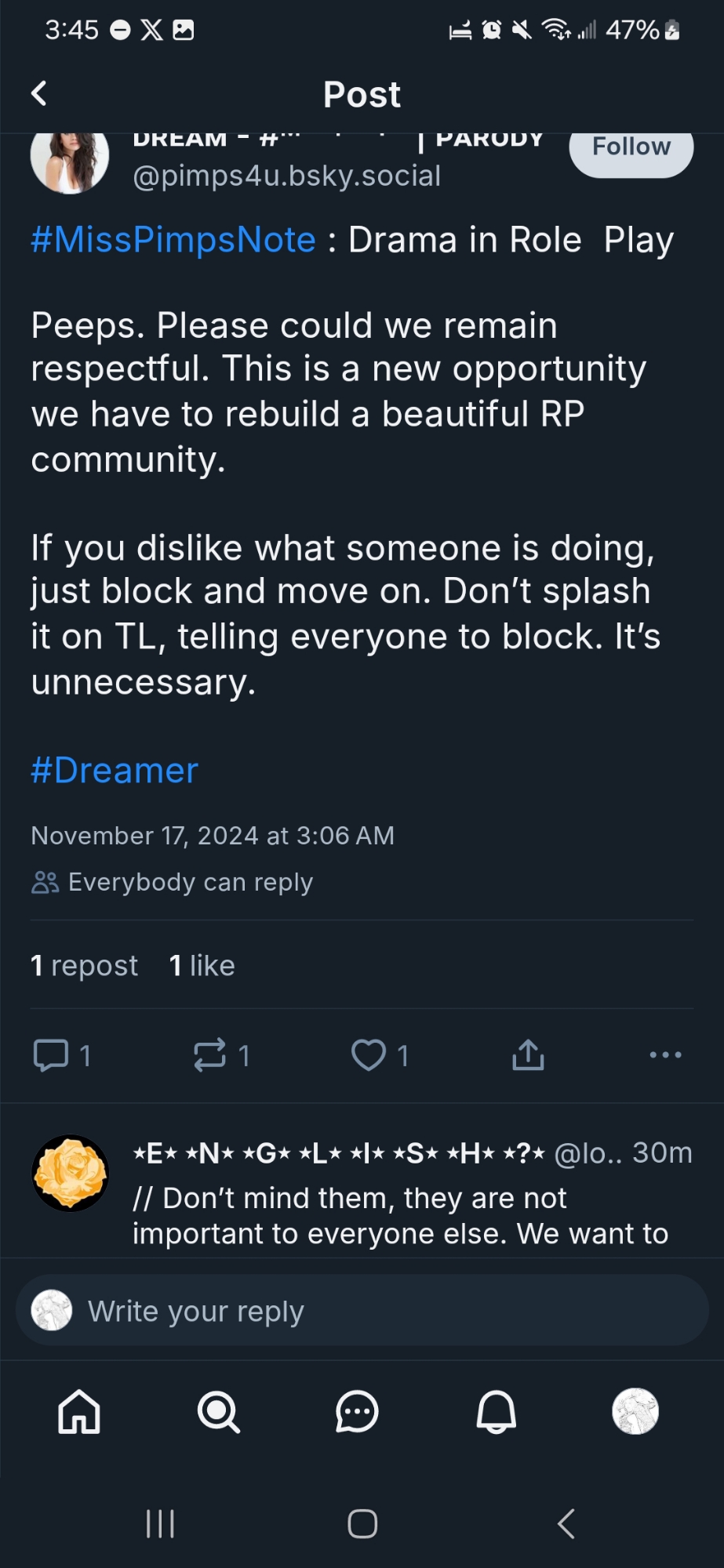Image resolution: width=724 pixels, height=1568 pixels.
Task: View who reposted via "1 repost"
Action: click(x=85, y=966)
